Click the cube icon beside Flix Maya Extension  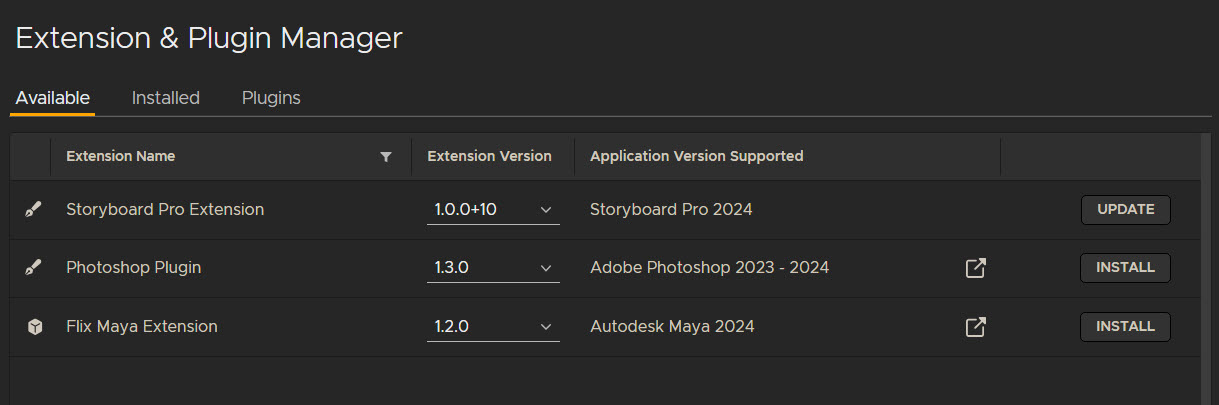click(x=34, y=327)
